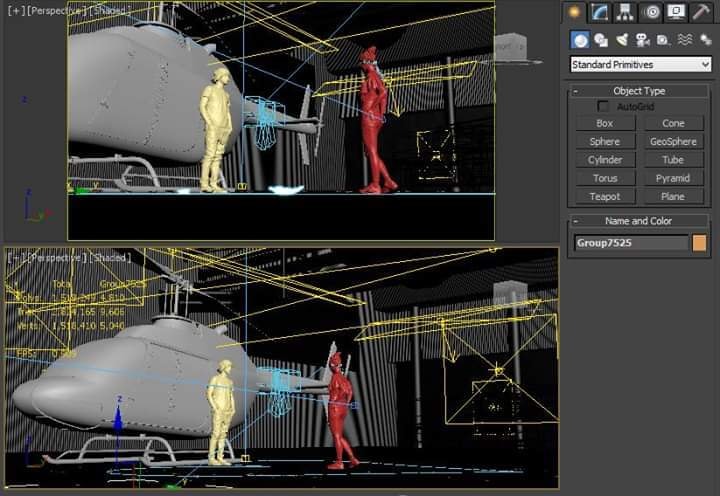Click the Tube primitive button

pos(673,160)
